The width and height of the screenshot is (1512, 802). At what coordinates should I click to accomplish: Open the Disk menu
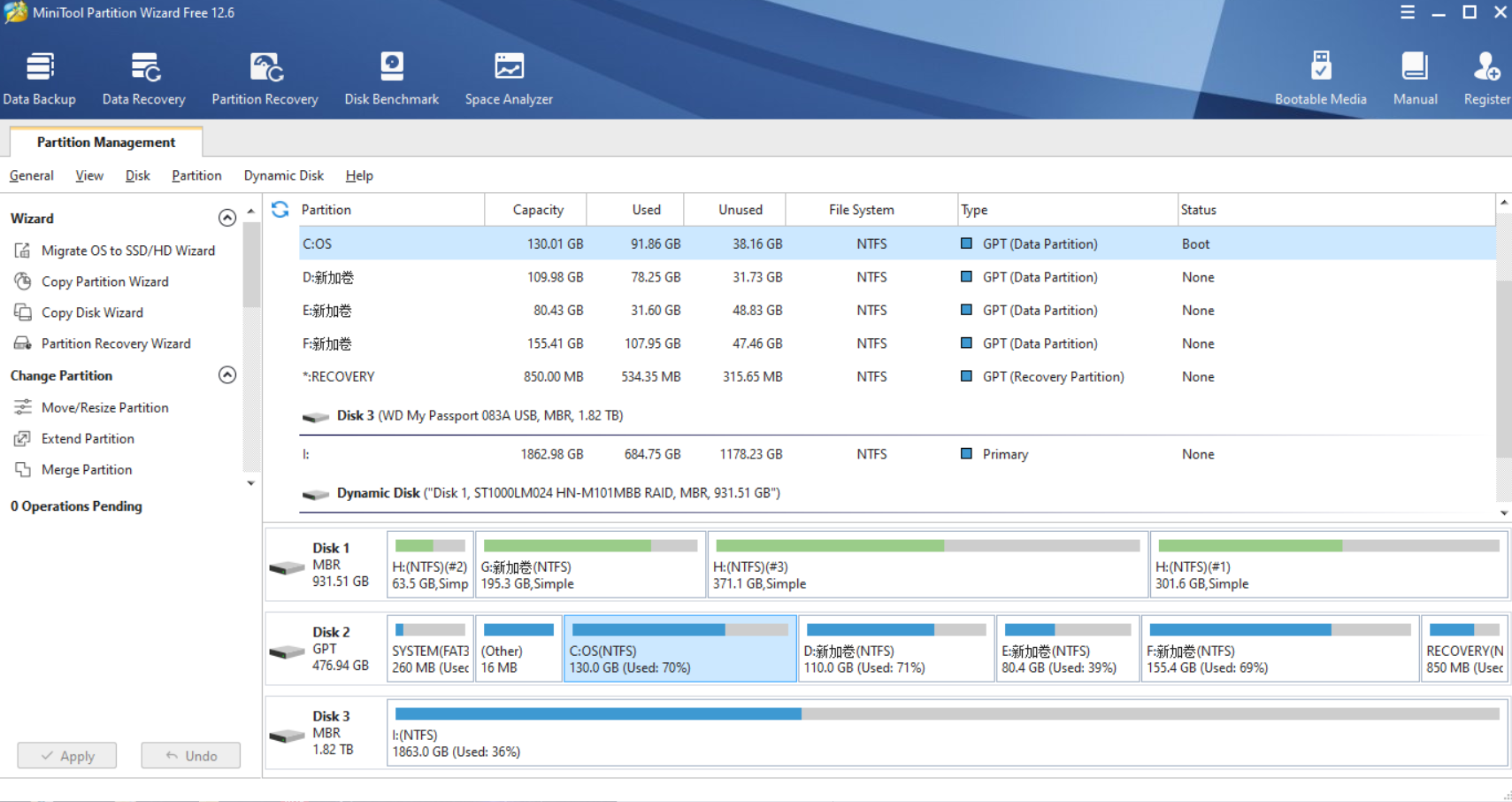pos(138,175)
